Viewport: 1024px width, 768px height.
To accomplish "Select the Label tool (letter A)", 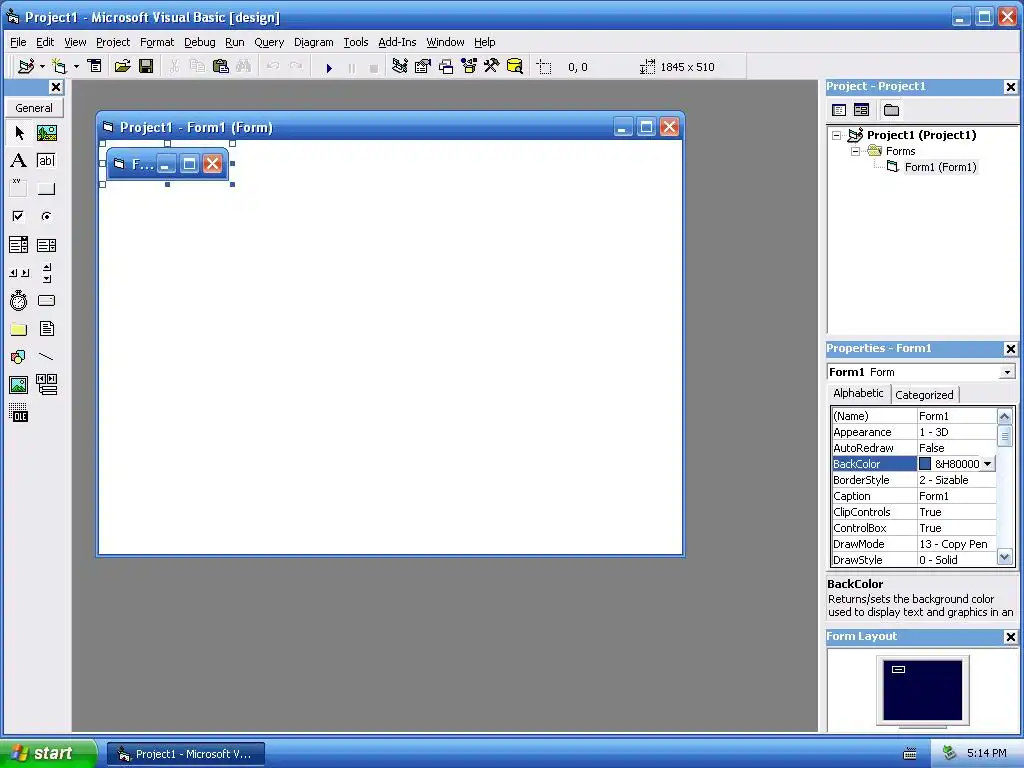I will (x=19, y=161).
